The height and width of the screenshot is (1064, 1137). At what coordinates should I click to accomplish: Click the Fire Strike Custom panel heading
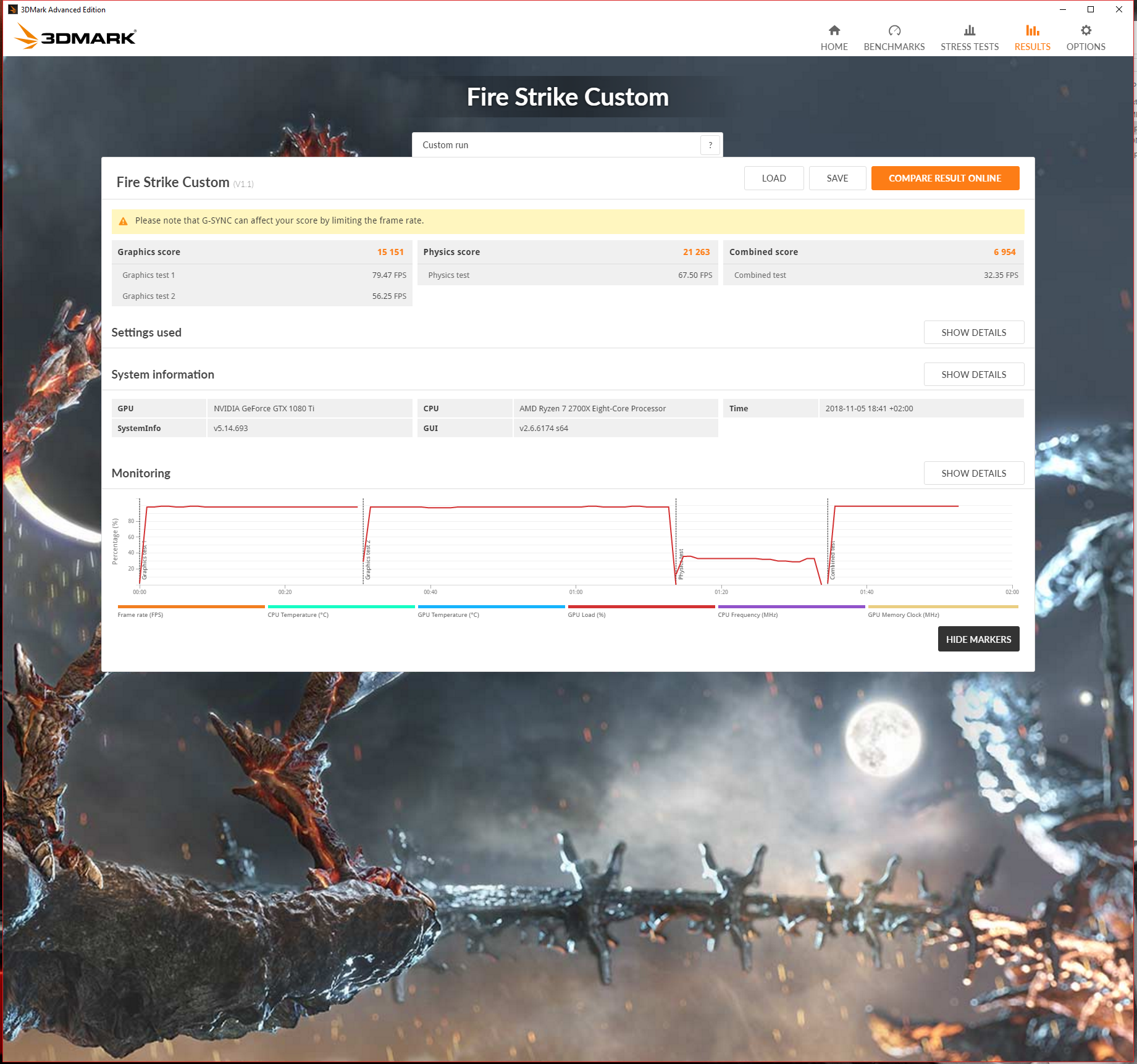173,182
